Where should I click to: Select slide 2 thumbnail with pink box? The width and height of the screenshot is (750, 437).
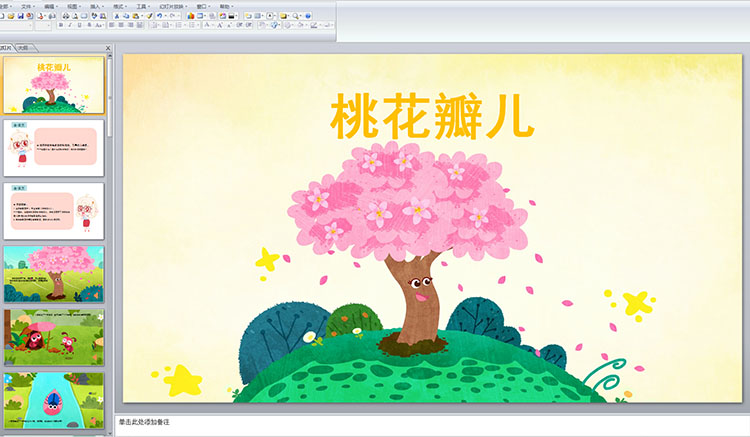point(54,148)
